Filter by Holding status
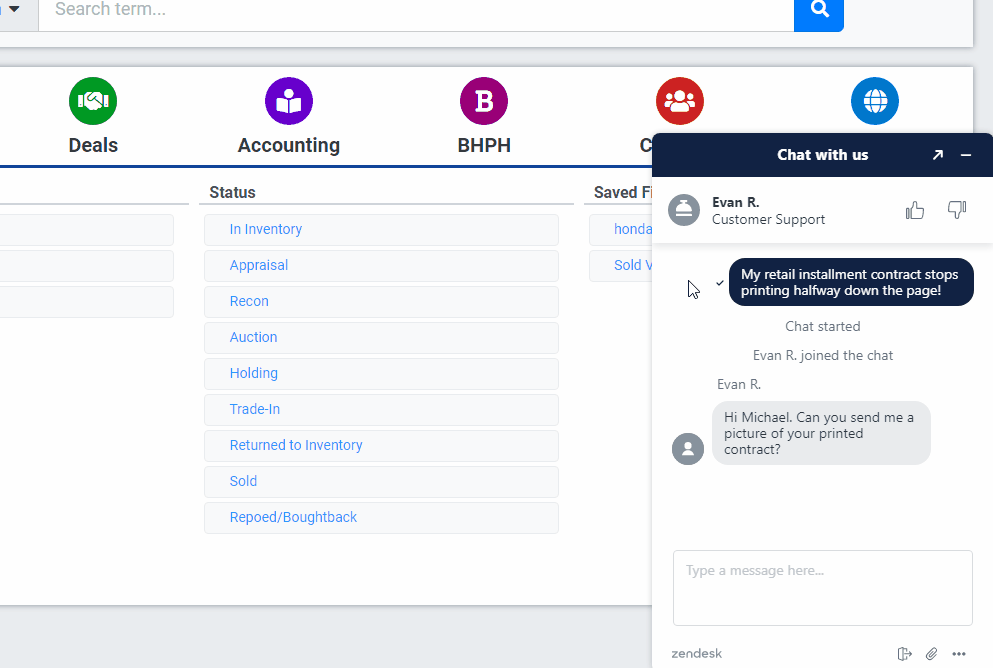 381,374
